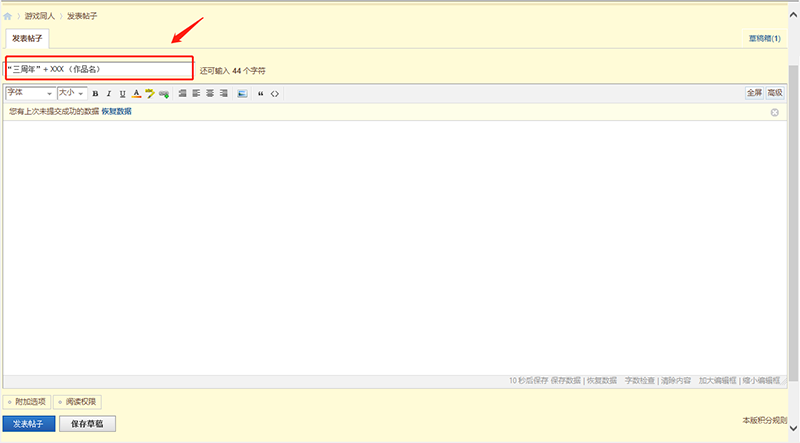Open 游戏同人 in the breadcrumb
The image size is (800, 443).
(x=40, y=16)
